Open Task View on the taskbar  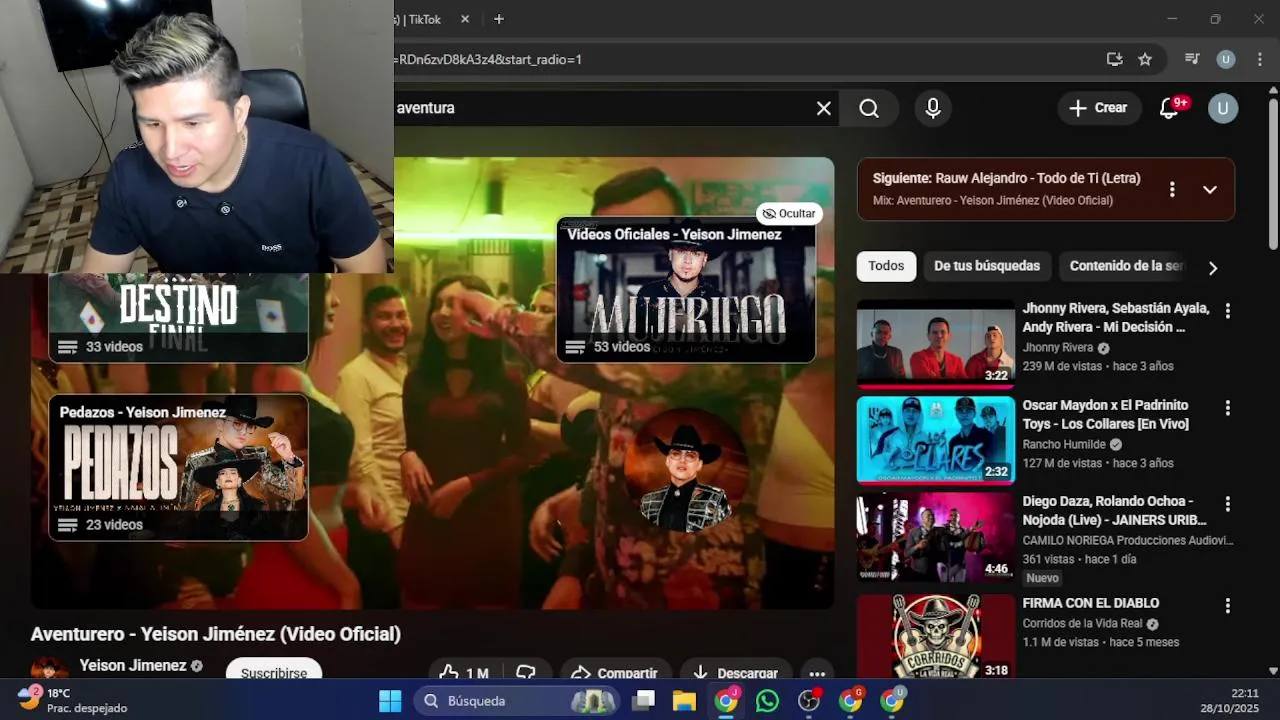click(x=644, y=701)
